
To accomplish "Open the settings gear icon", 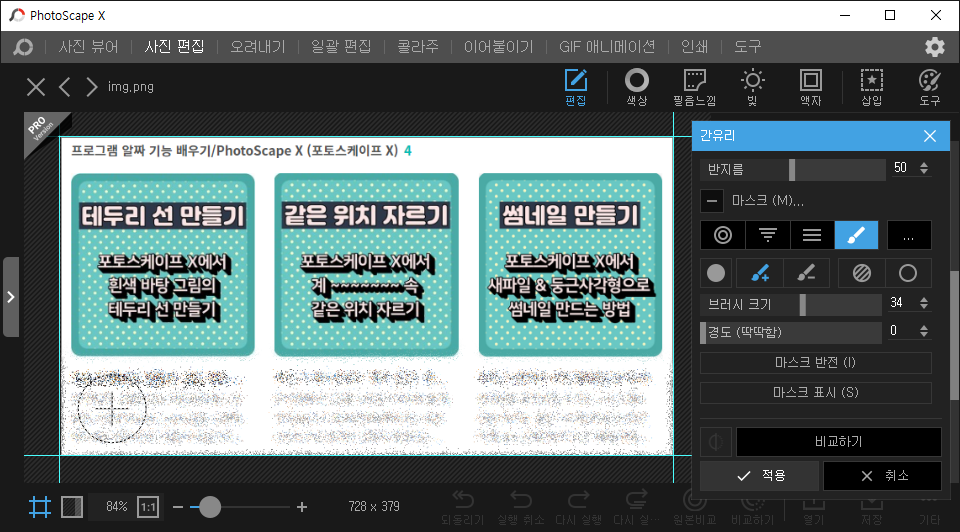I will click(934, 47).
